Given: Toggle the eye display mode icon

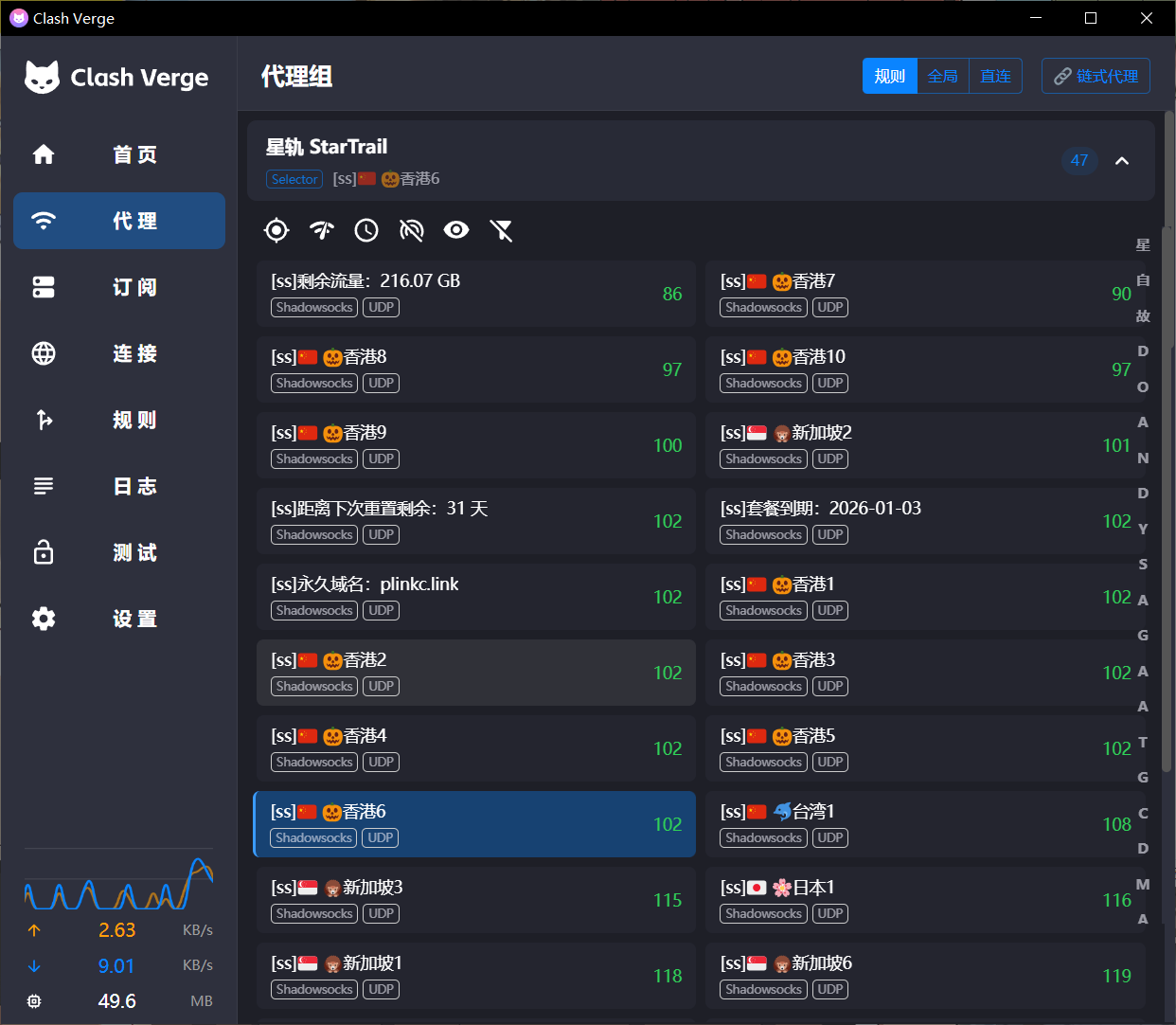Looking at the screenshot, I should (456, 230).
